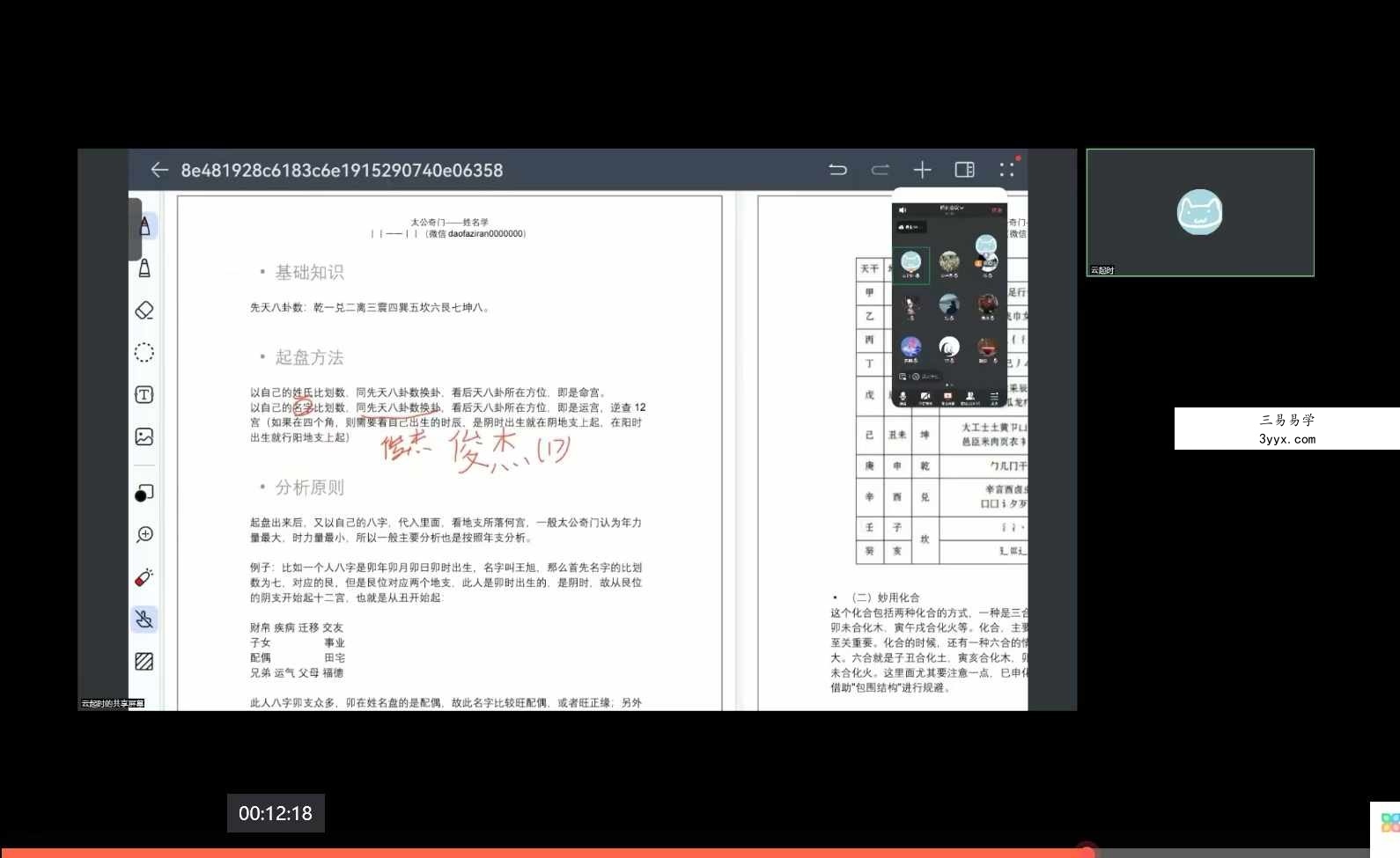The width and height of the screenshot is (1400, 858).
Task: Click the 分析原则 heading in the document
Action: [309, 488]
